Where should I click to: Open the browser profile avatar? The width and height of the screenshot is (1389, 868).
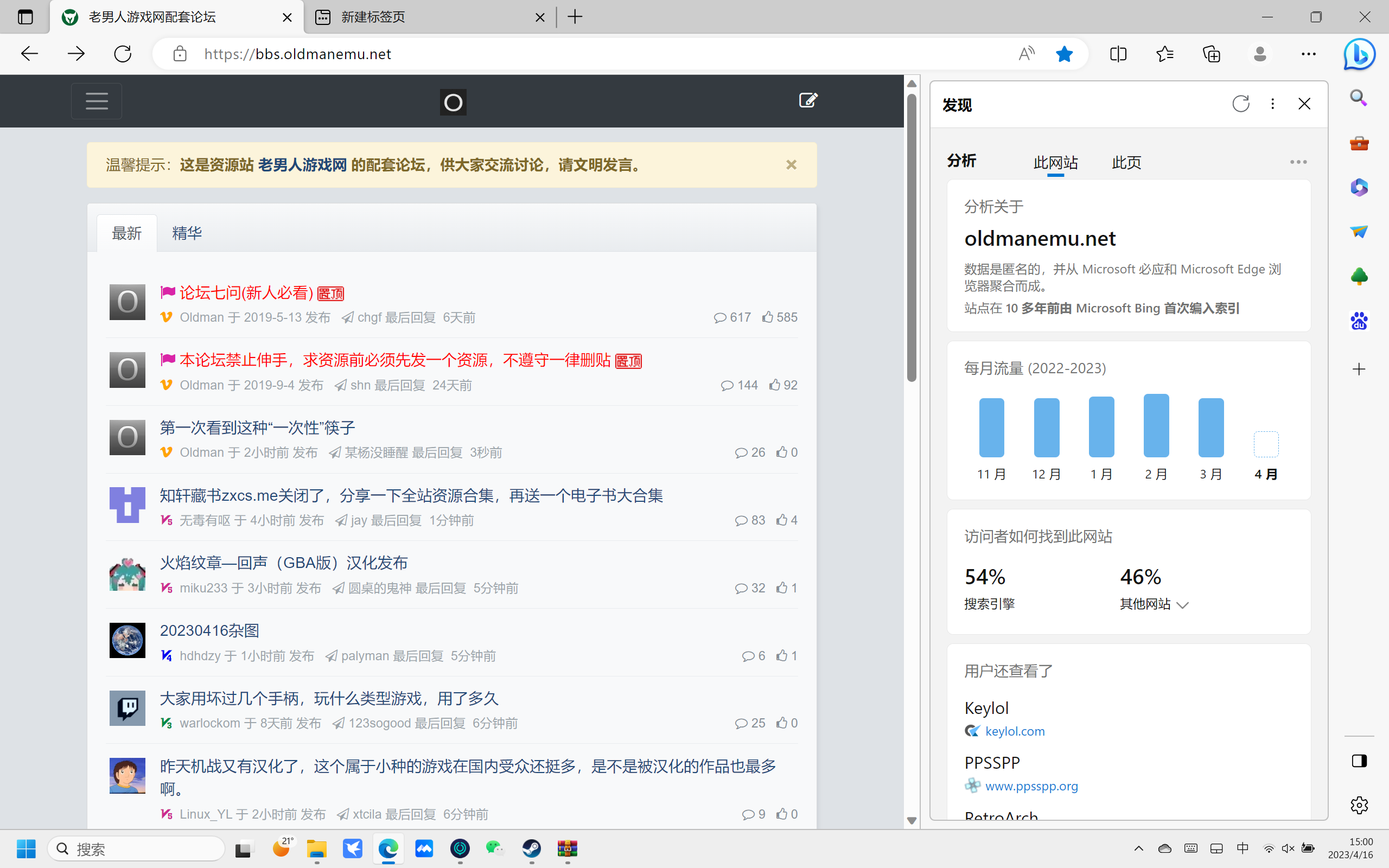[x=1260, y=54]
